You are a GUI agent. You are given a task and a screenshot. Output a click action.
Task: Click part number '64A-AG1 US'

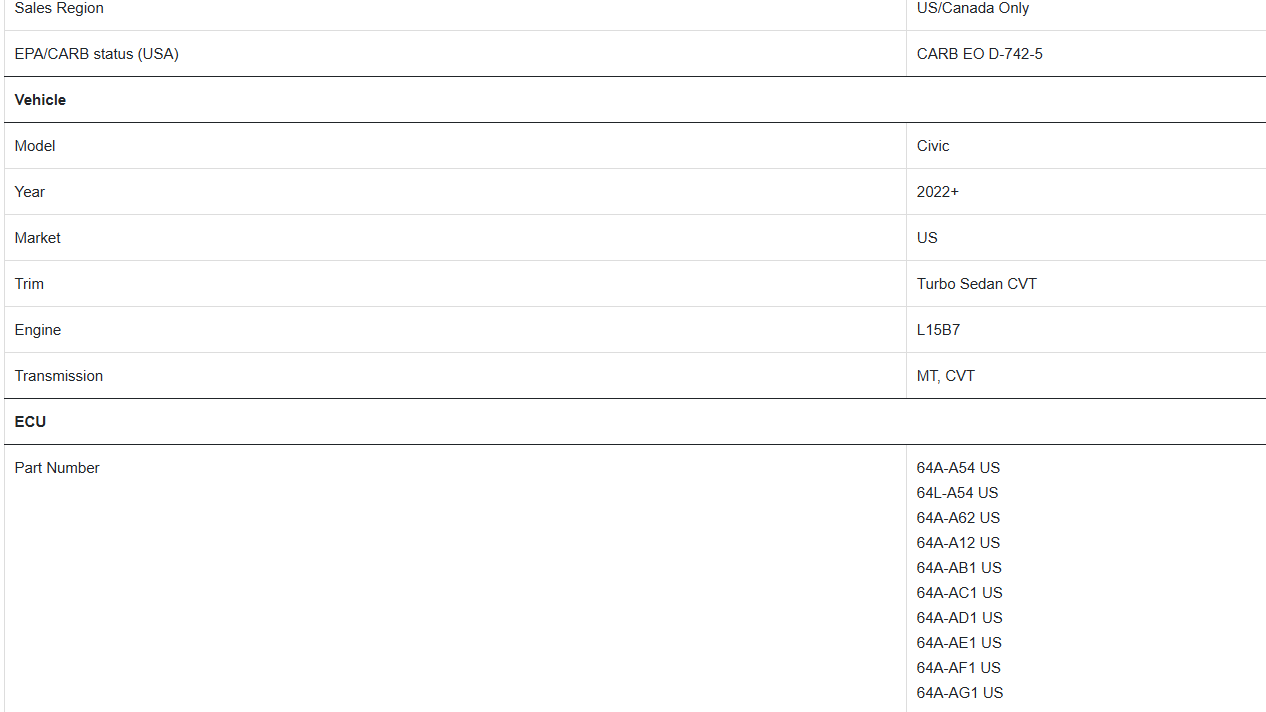coord(960,693)
